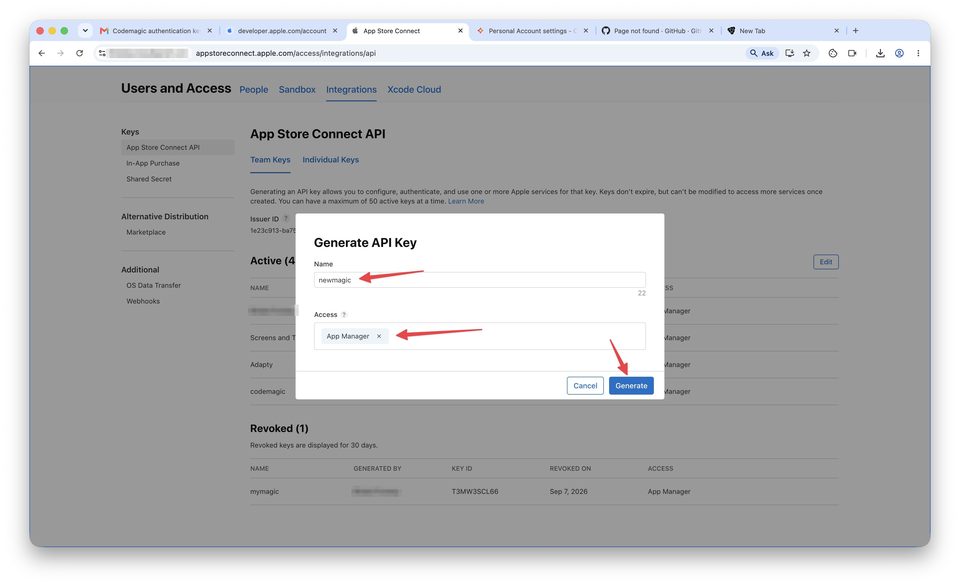Close the App Store Connect tab
This screenshot has width=960, height=586.
(460, 31)
